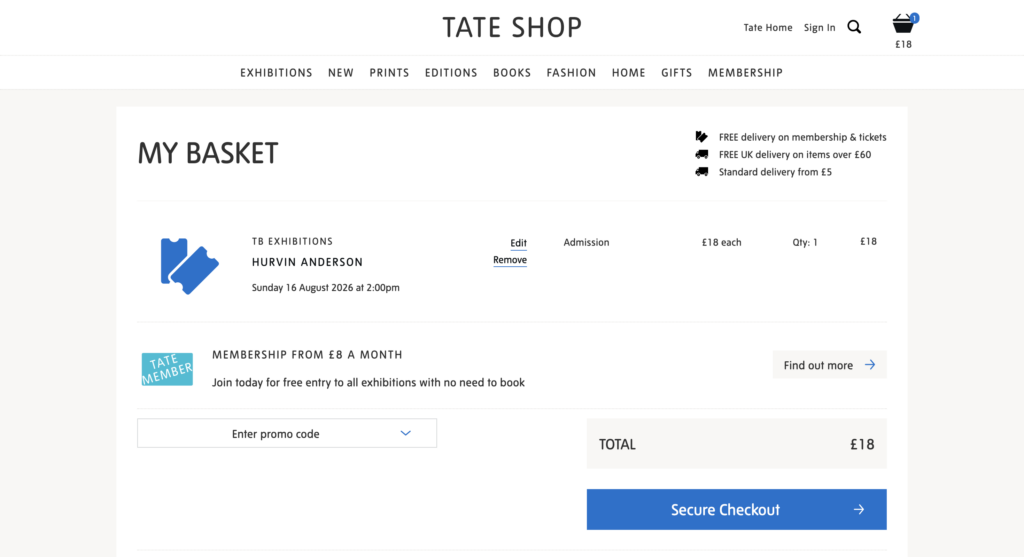Go to the Books section
This screenshot has width=1024, height=557.
512,72
